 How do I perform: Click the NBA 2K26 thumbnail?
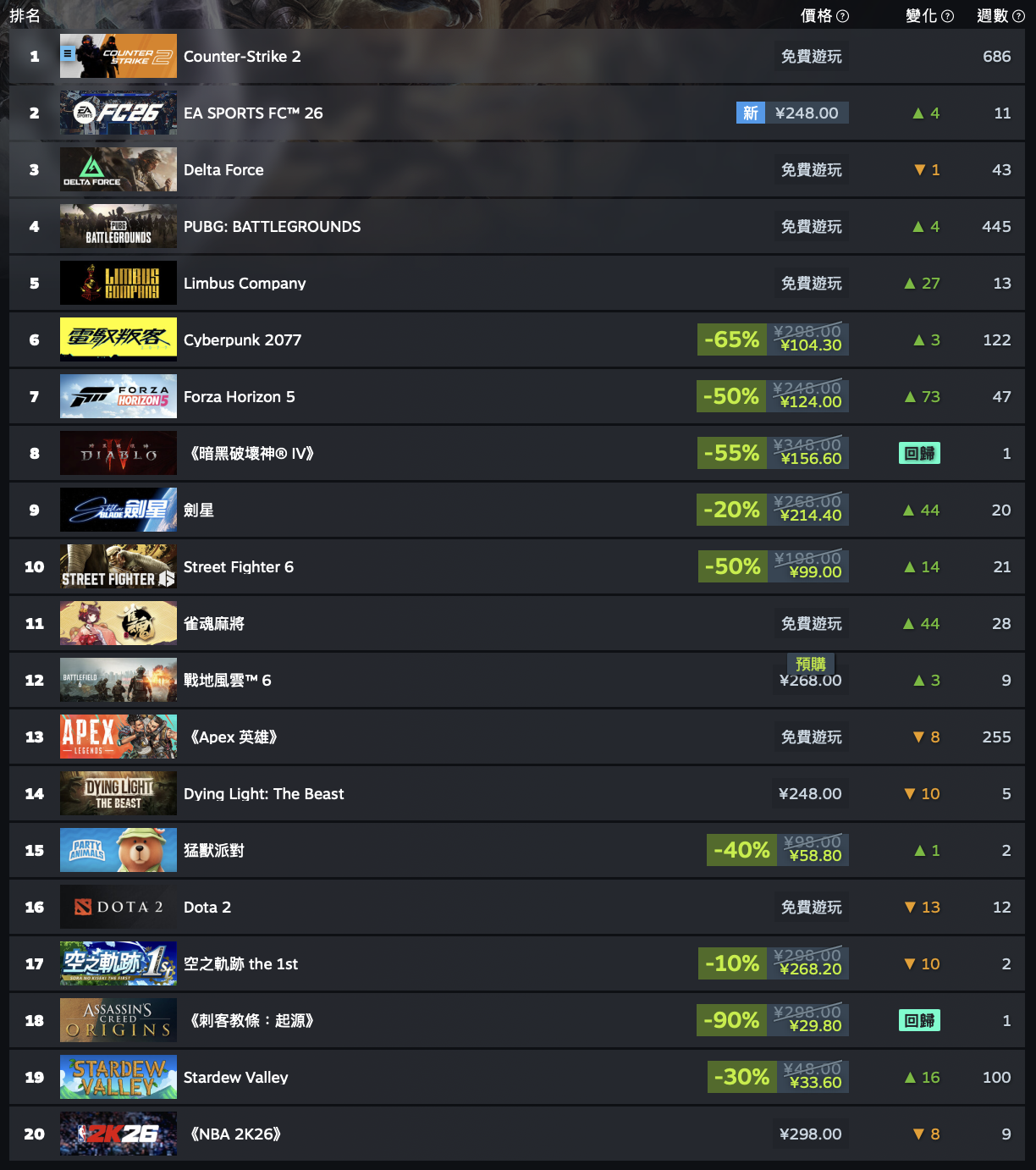coord(118,1134)
